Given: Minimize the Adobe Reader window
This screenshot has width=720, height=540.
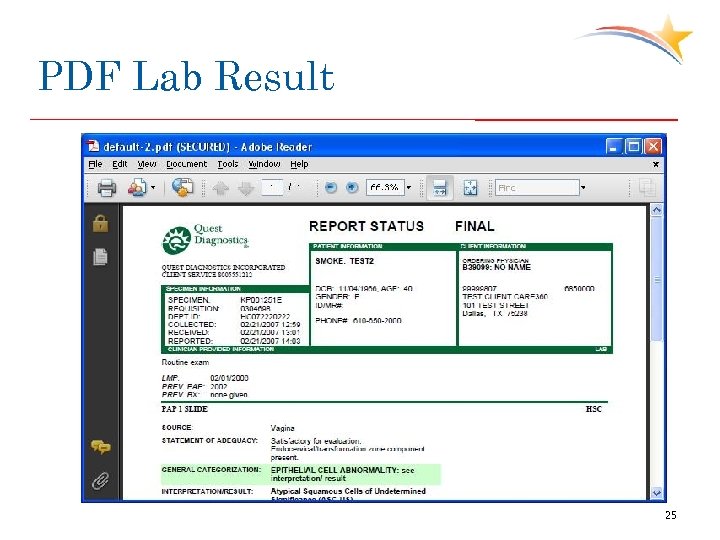Looking at the screenshot, I should pos(613,147).
